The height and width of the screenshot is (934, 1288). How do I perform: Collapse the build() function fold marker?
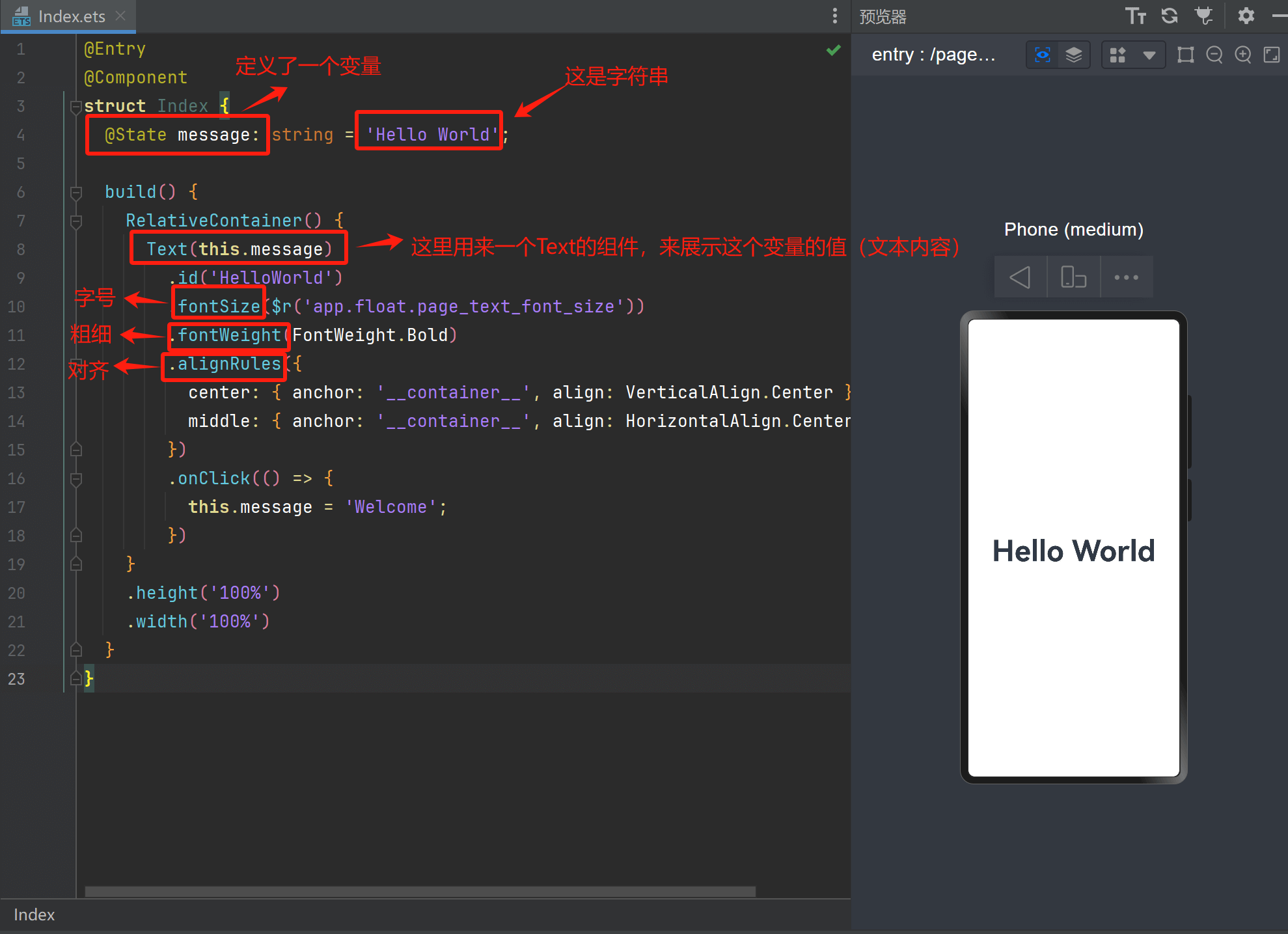[76, 193]
